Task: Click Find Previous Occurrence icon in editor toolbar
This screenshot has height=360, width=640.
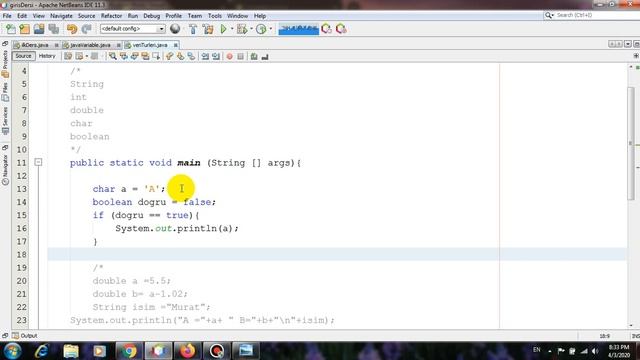Action: 123,56
